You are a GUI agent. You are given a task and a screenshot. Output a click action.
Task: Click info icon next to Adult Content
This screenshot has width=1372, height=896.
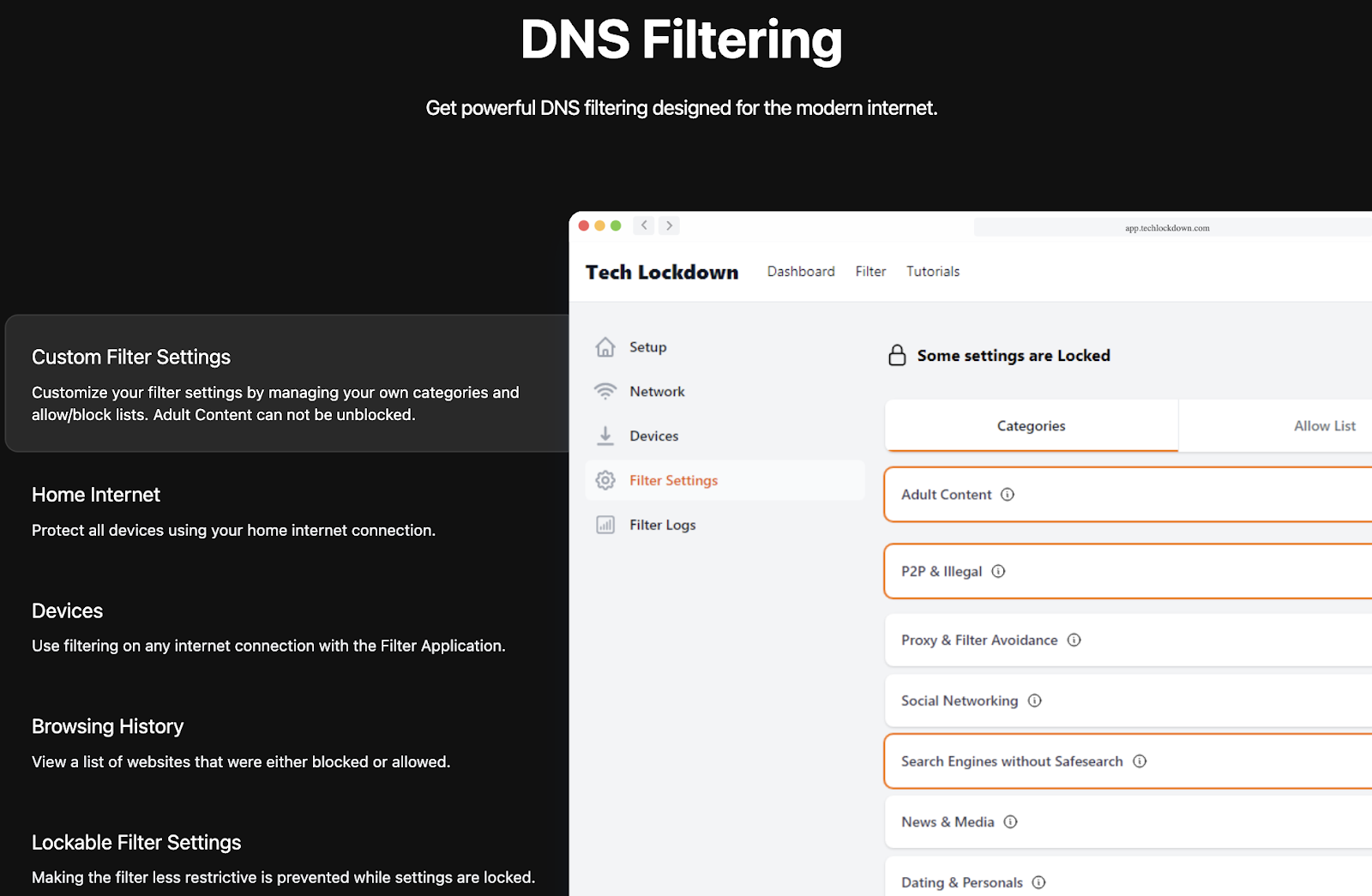pos(1008,495)
